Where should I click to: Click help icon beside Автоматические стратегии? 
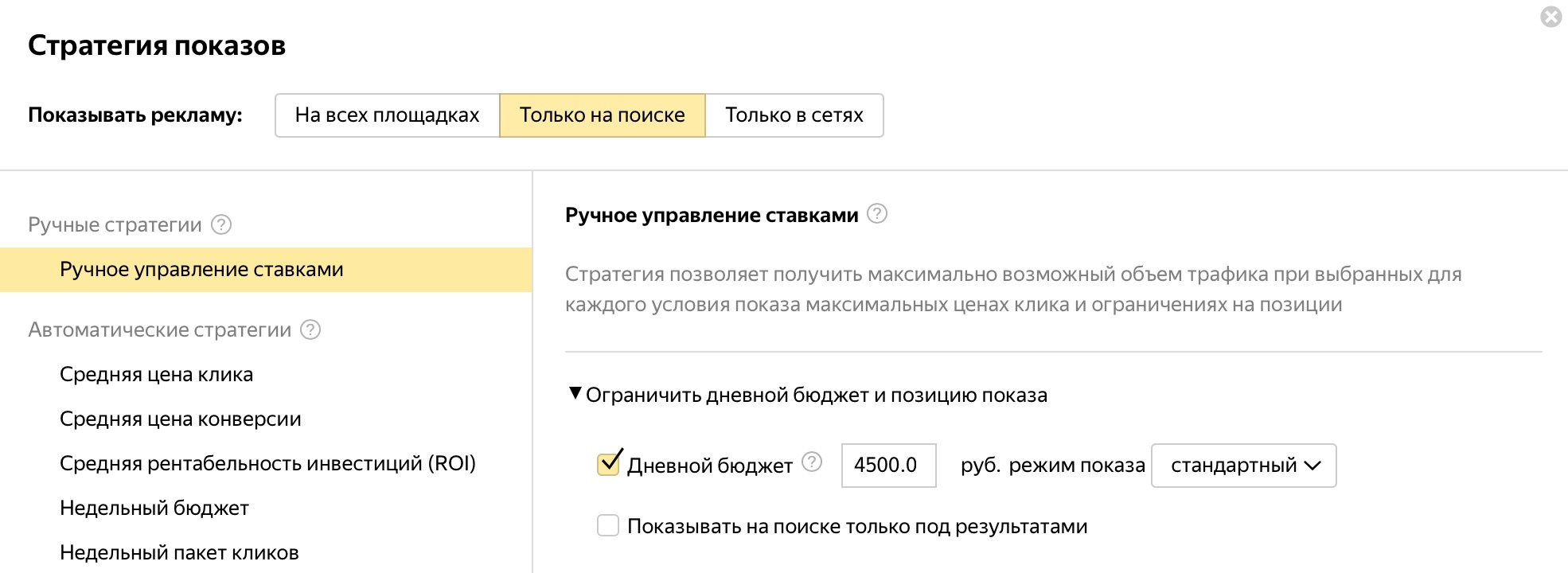tap(310, 330)
